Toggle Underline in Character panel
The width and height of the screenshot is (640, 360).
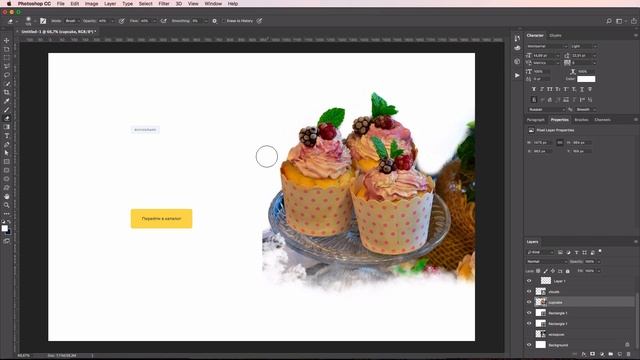(x=582, y=89)
